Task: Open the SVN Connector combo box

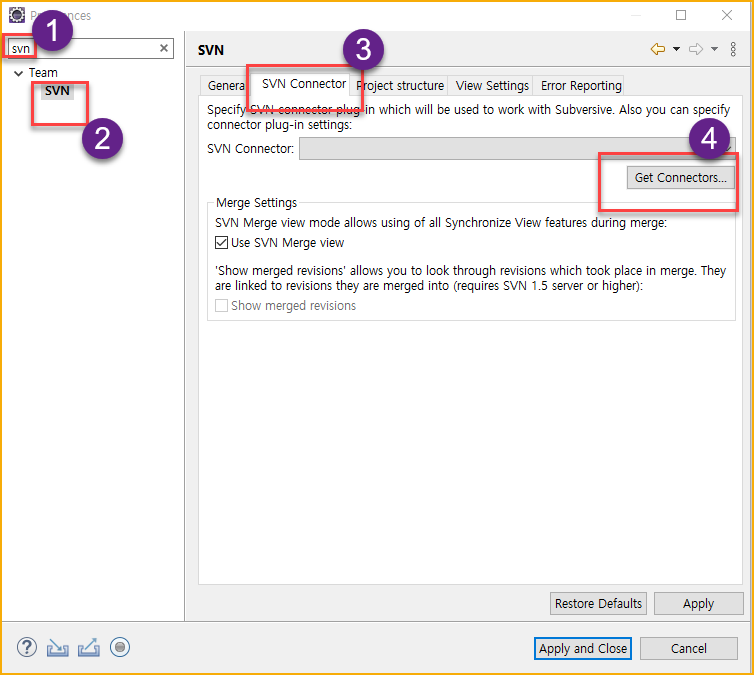Action: click(x=517, y=149)
